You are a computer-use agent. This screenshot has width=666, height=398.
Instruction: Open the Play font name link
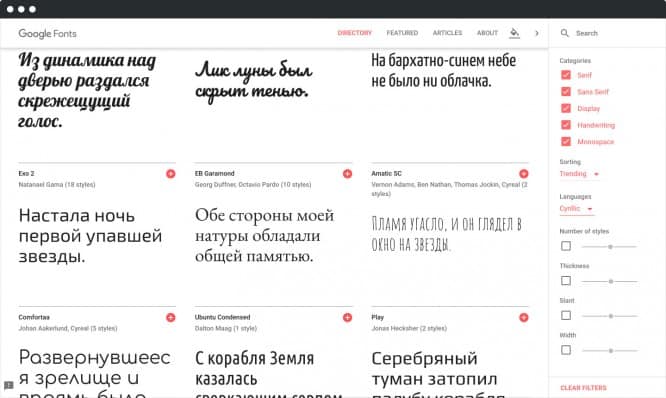coord(378,317)
